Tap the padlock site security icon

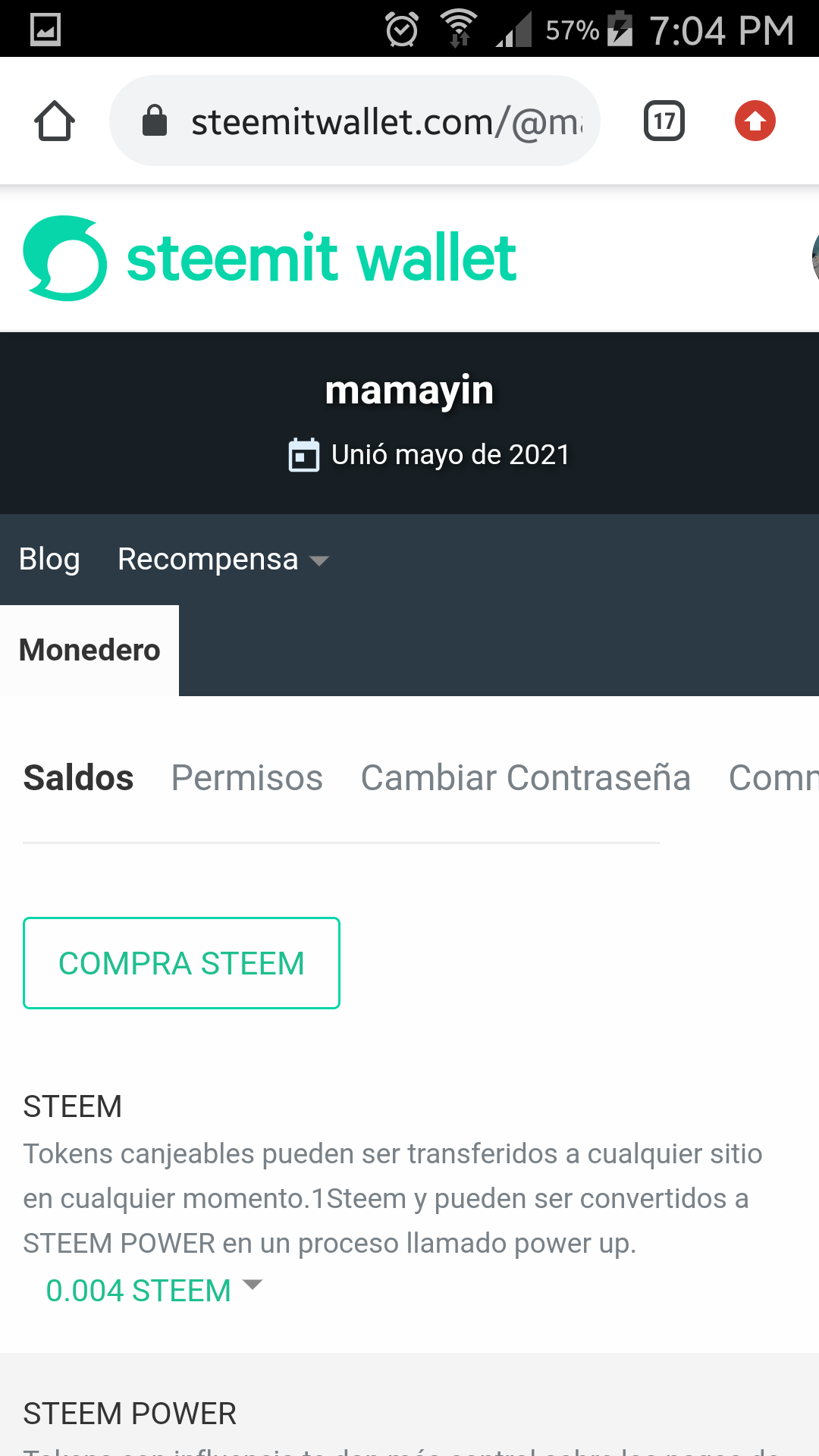(x=155, y=121)
